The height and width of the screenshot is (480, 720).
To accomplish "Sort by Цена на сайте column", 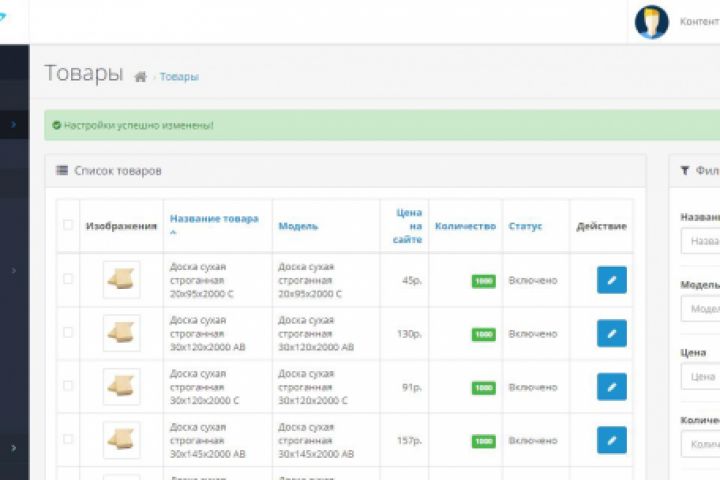I will [408, 226].
